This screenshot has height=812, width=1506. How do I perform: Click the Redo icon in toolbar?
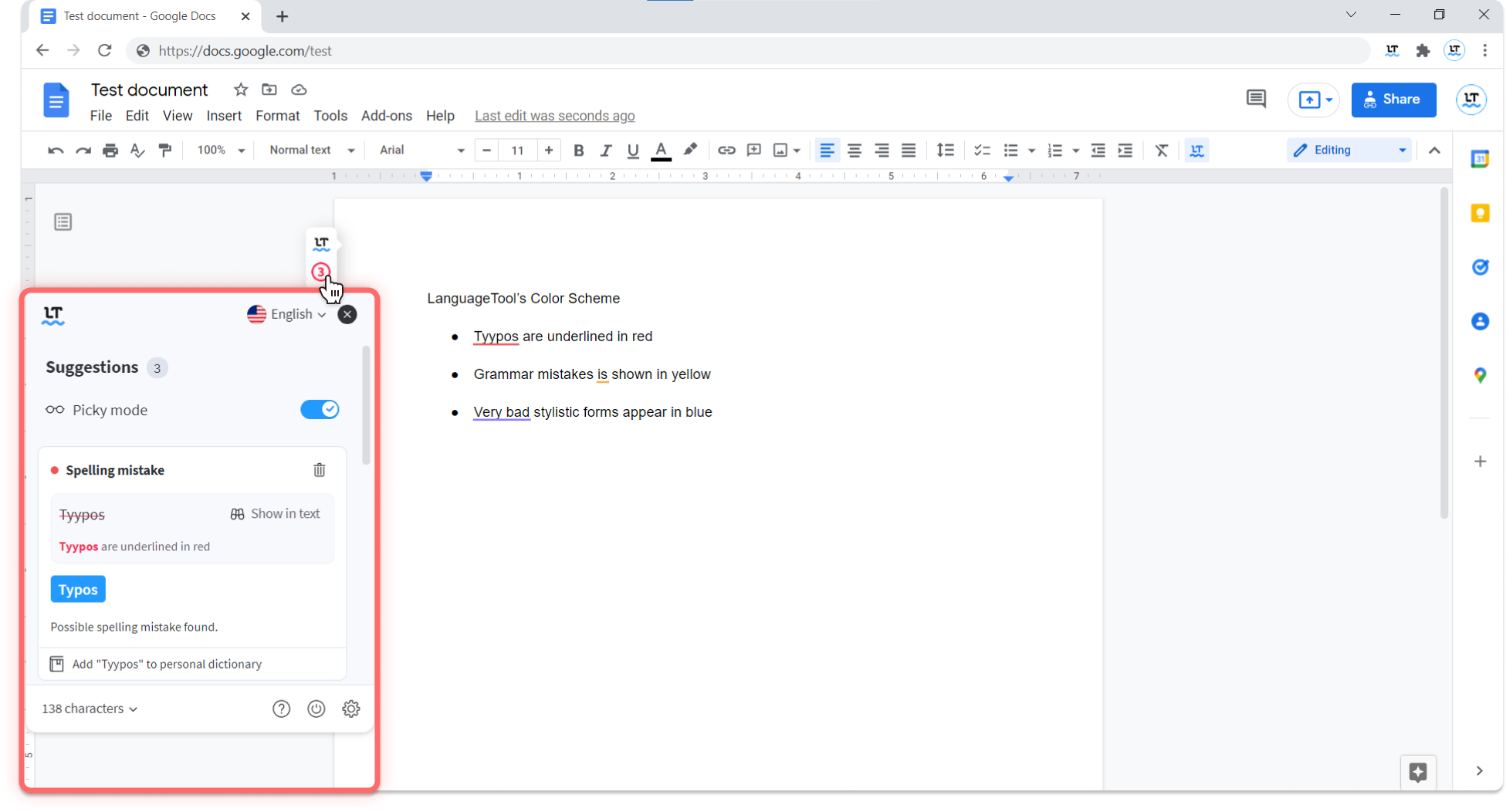point(83,151)
